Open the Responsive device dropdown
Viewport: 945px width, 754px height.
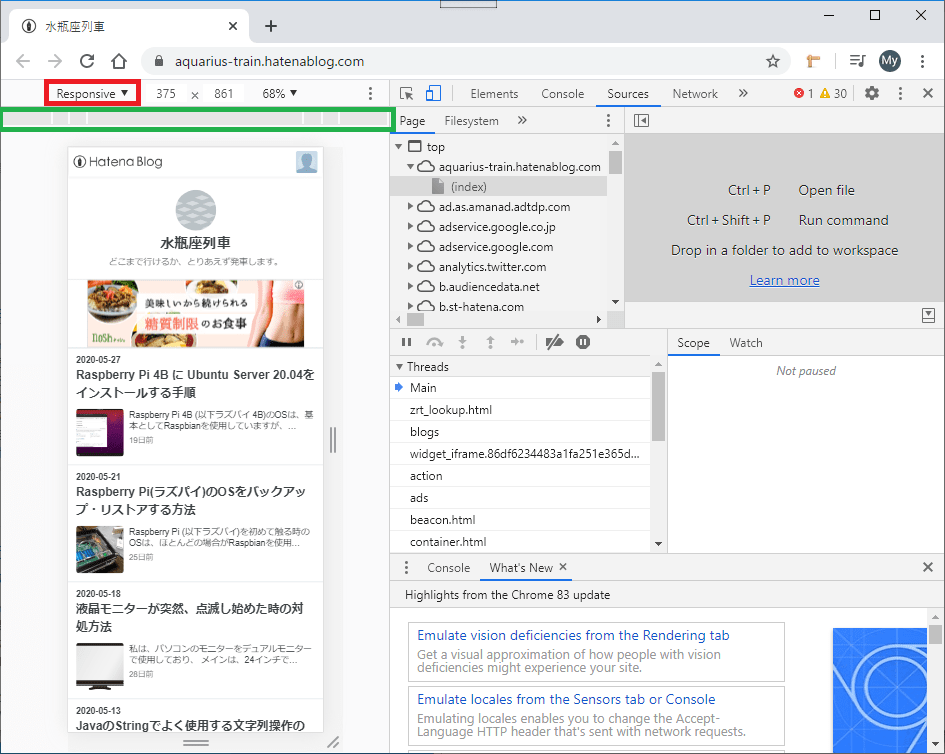(92, 93)
